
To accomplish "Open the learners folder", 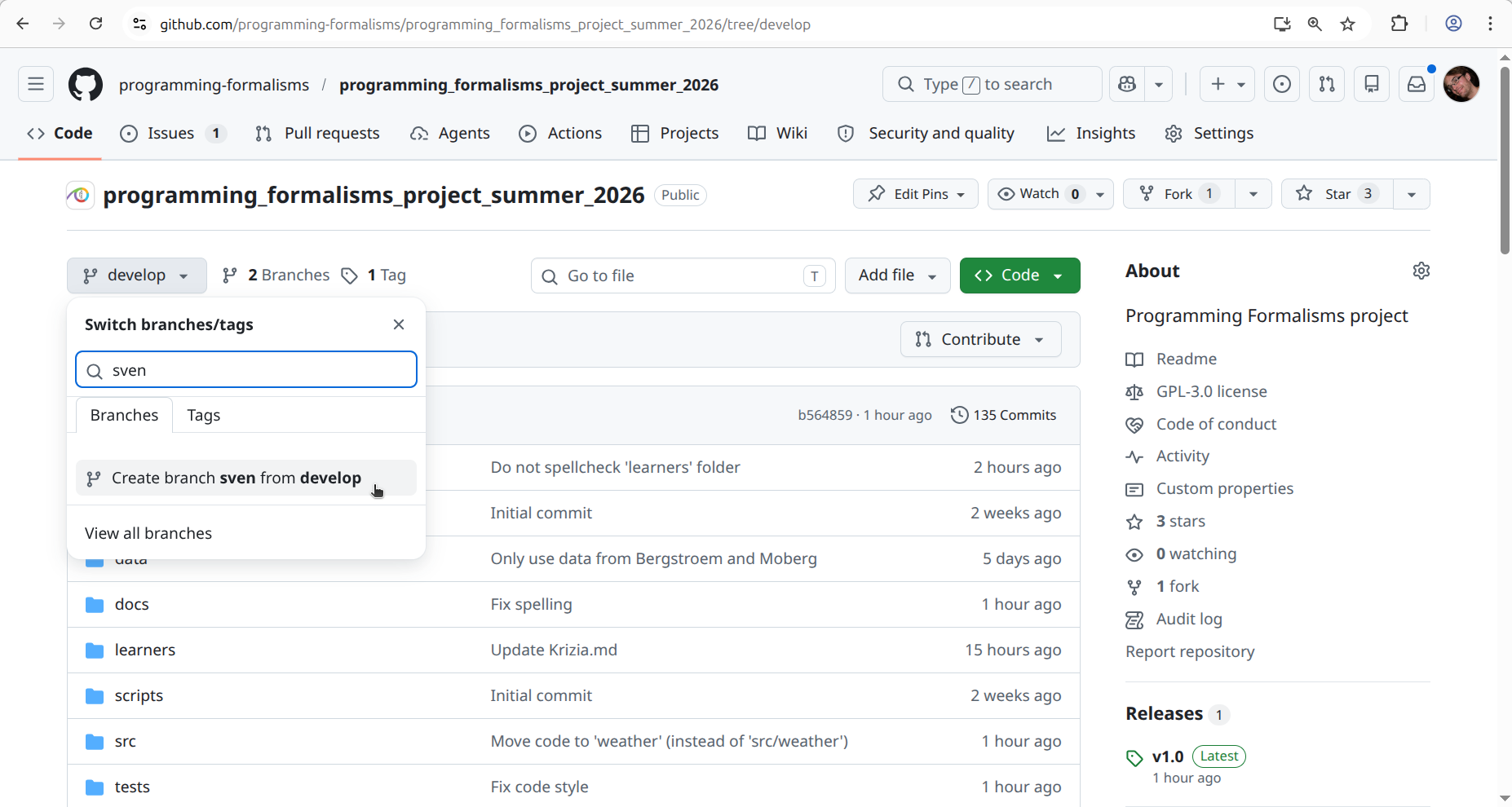I will [145, 650].
